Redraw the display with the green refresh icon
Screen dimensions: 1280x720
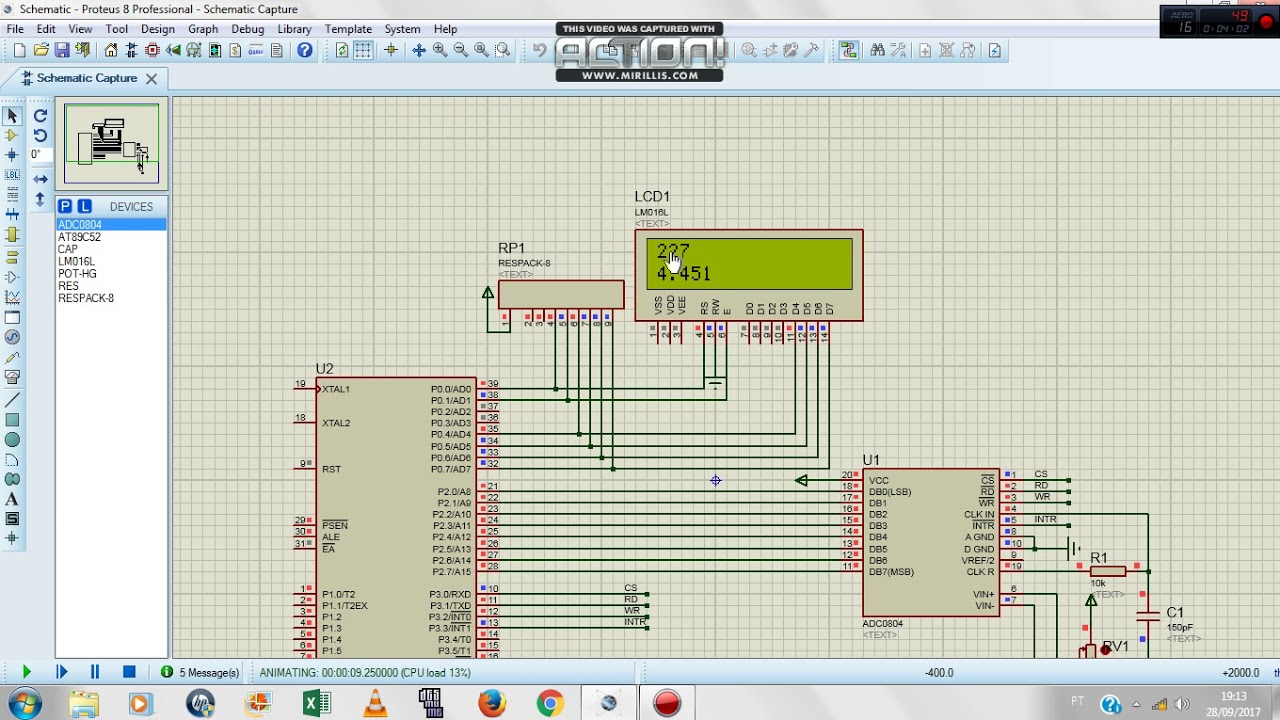(342, 50)
